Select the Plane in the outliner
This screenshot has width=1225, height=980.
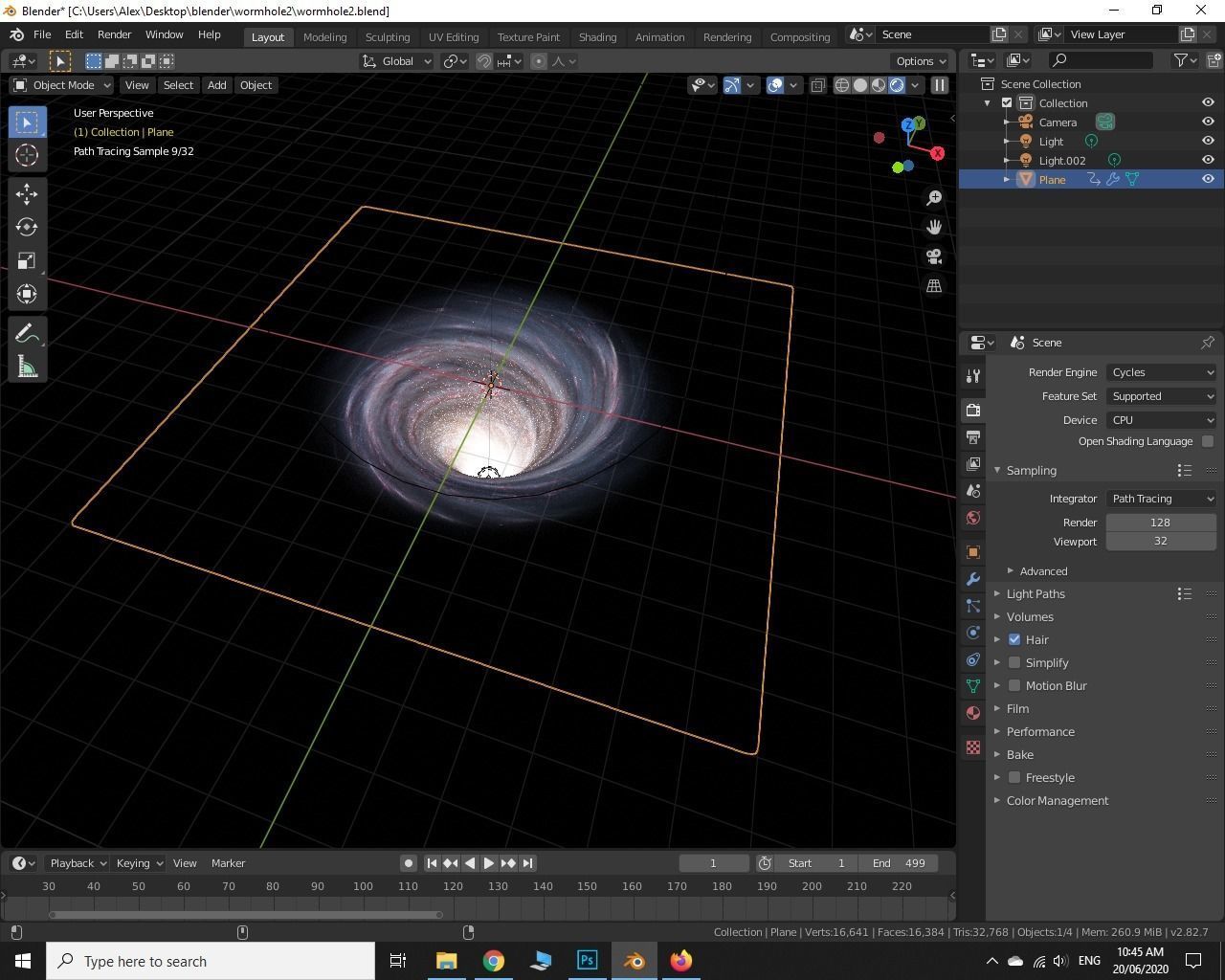[1051, 179]
